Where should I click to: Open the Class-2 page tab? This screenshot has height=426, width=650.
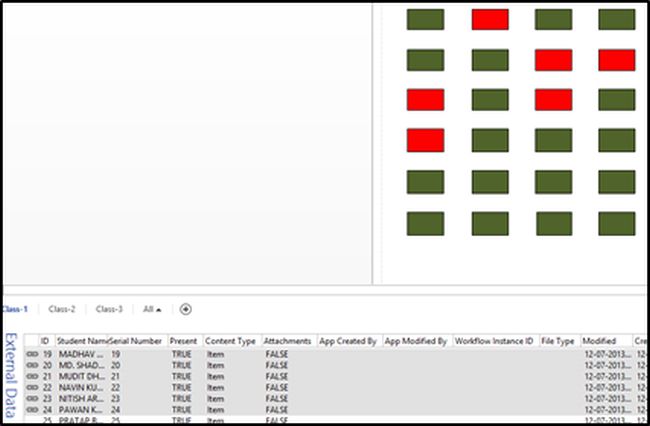click(x=62, y=309)
